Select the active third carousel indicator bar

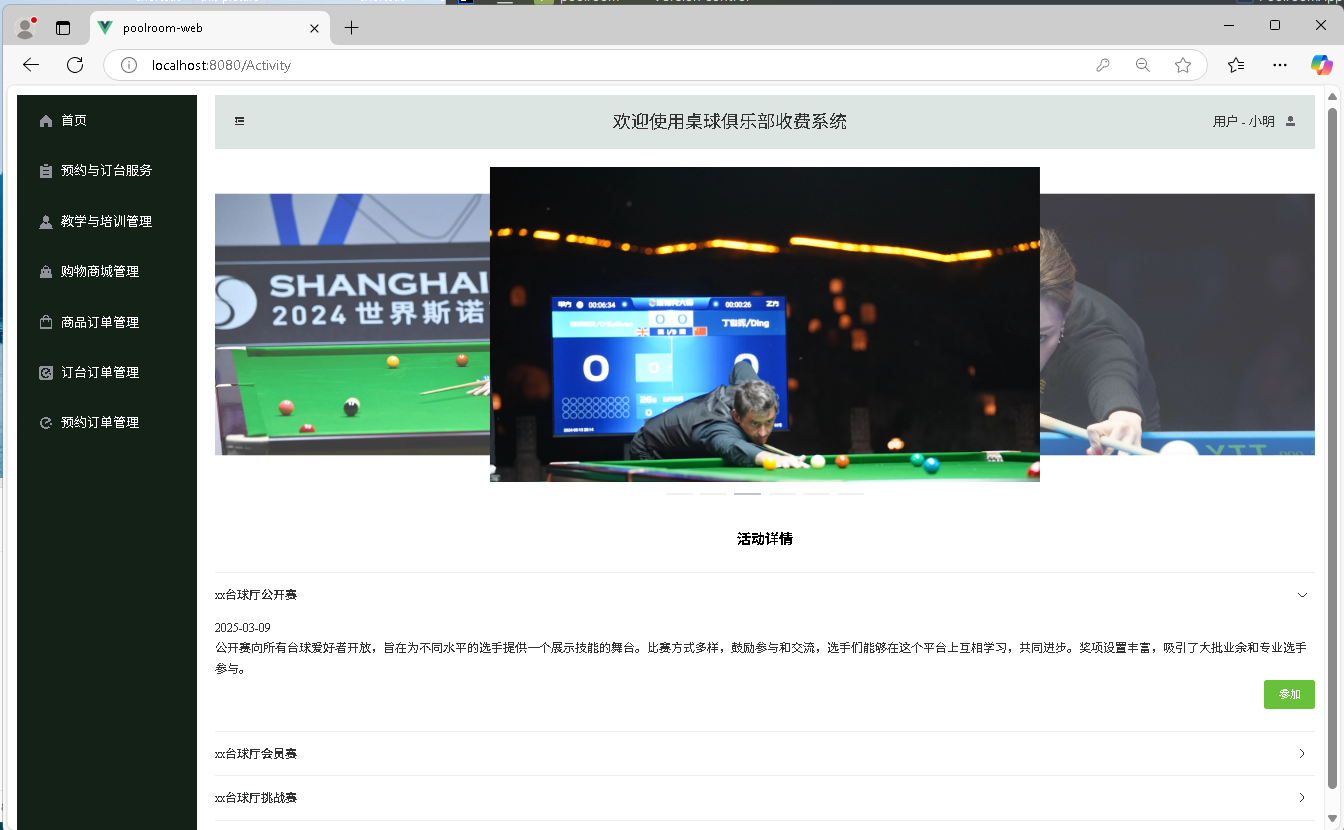(x=747, y=493)
